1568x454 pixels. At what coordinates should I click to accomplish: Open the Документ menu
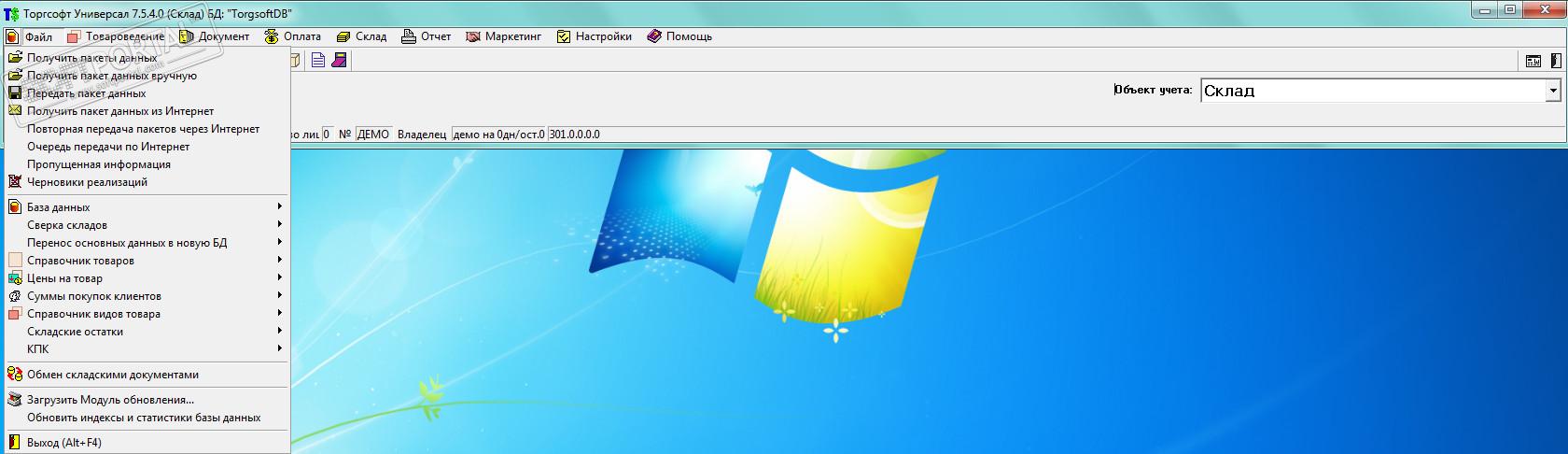215,36
